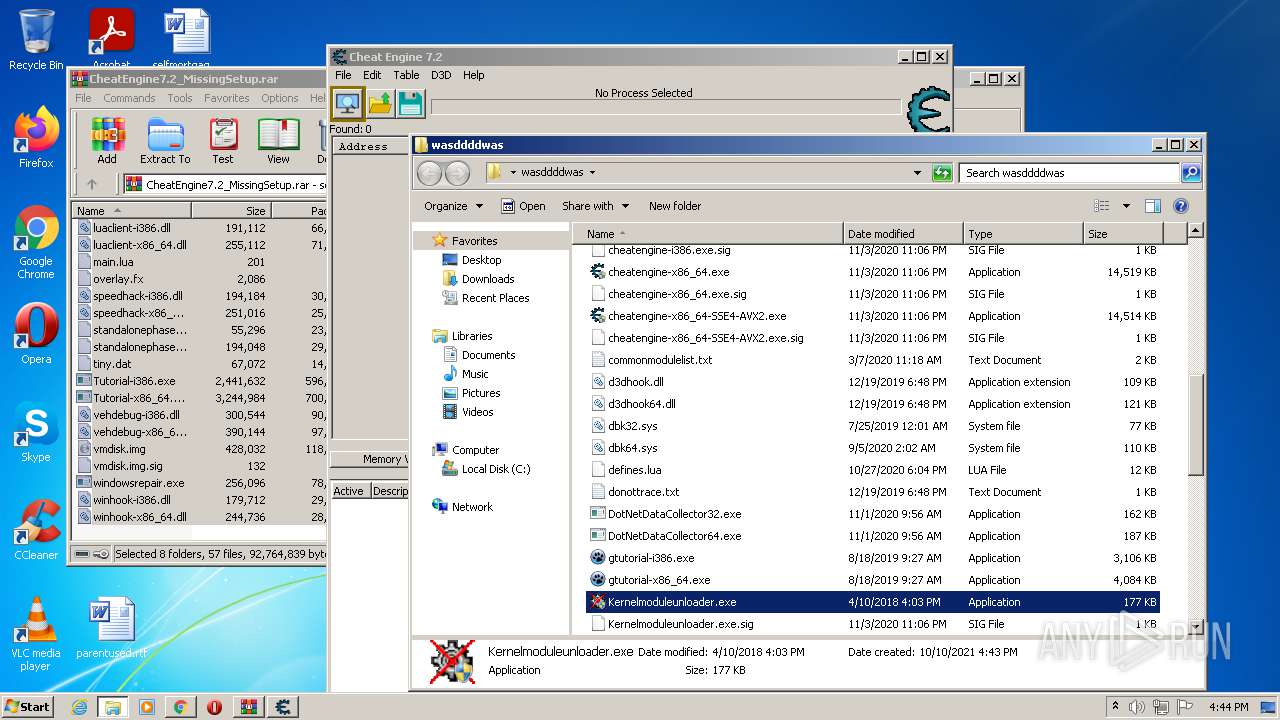Click WinRAR Extract To toolbar icon
The width and height of the screenshot is (1280, 720).
point(165,141)
